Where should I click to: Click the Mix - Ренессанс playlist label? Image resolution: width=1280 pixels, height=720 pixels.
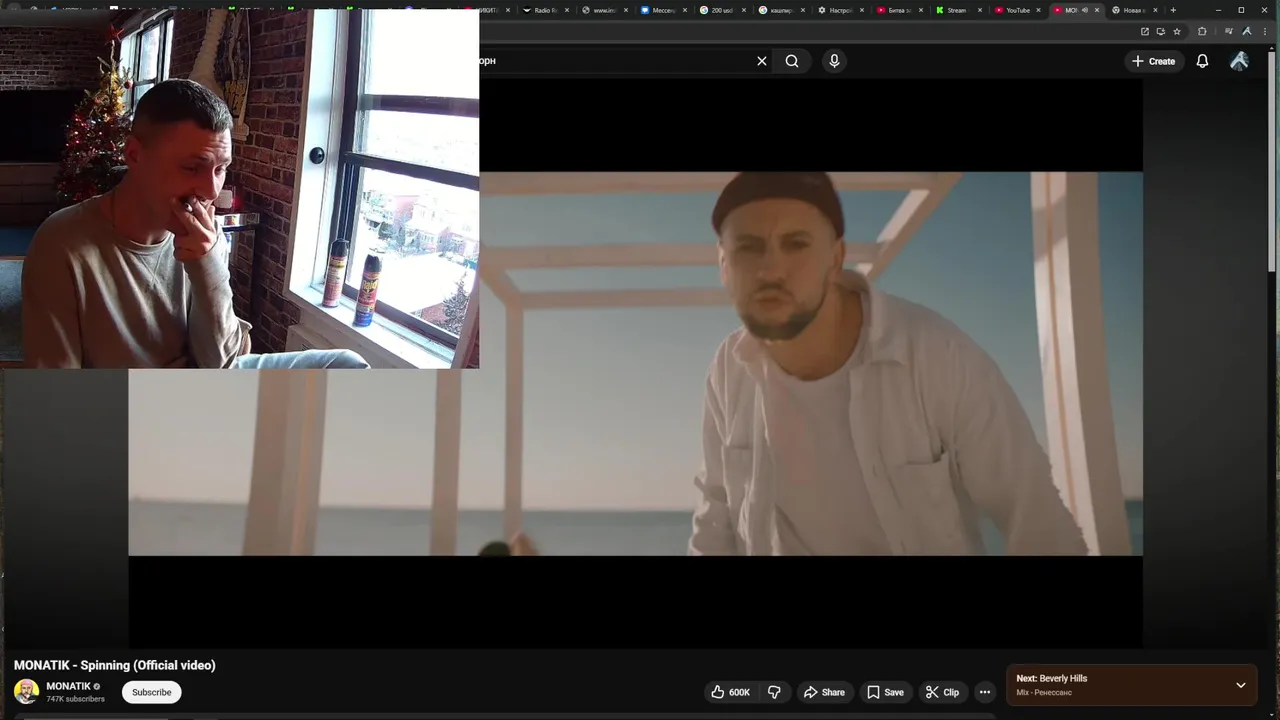click(1044, 692)
